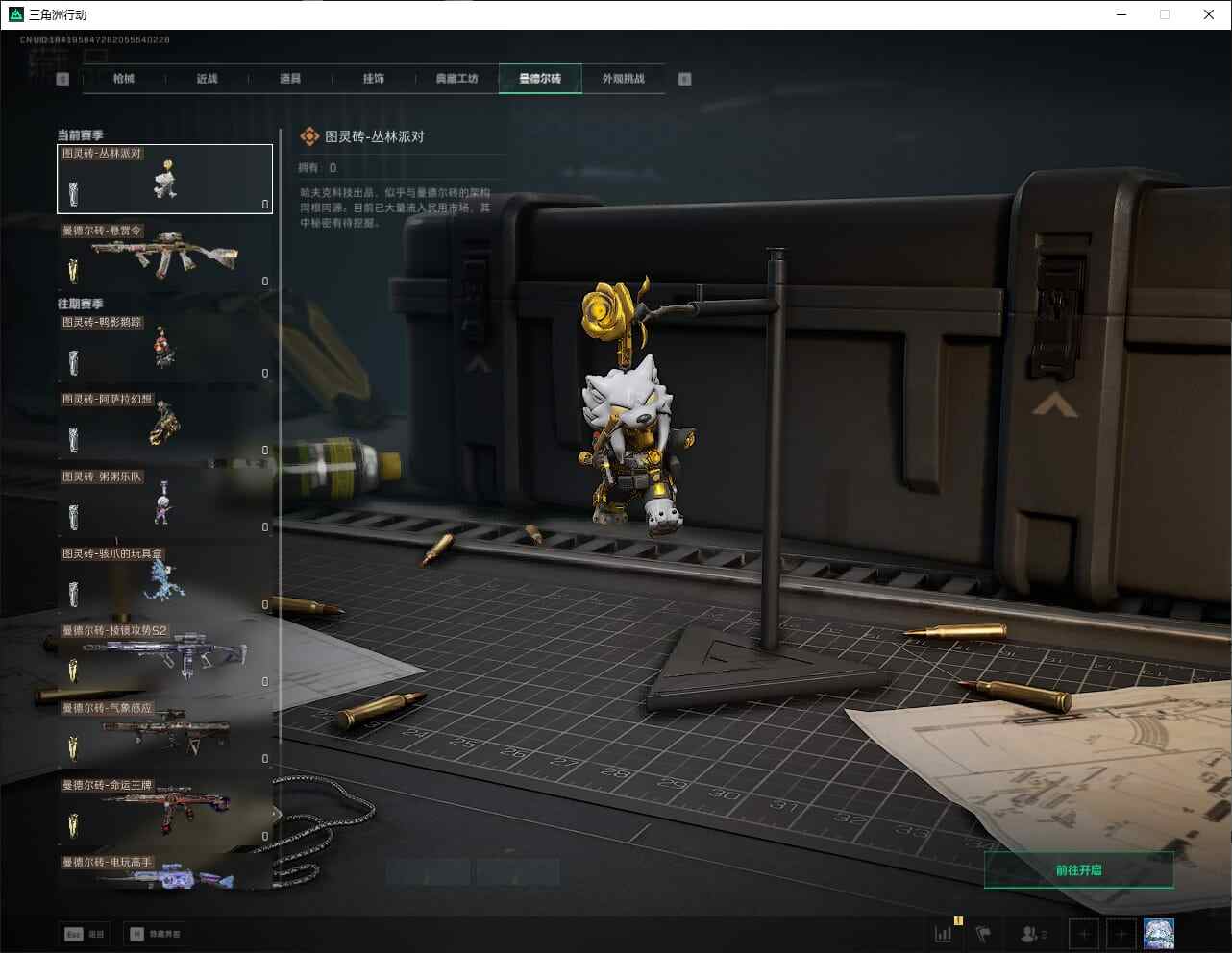Pick the 图灵砖-骇爪的玩具盒 item
The height and width of the screenshot is (953, 1232).
pos(165,578)
